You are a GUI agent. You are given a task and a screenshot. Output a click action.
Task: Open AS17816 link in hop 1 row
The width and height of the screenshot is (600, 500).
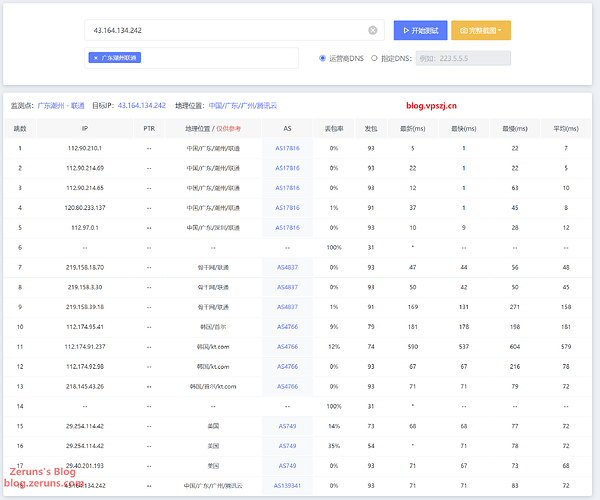click(x=287, y=148)
